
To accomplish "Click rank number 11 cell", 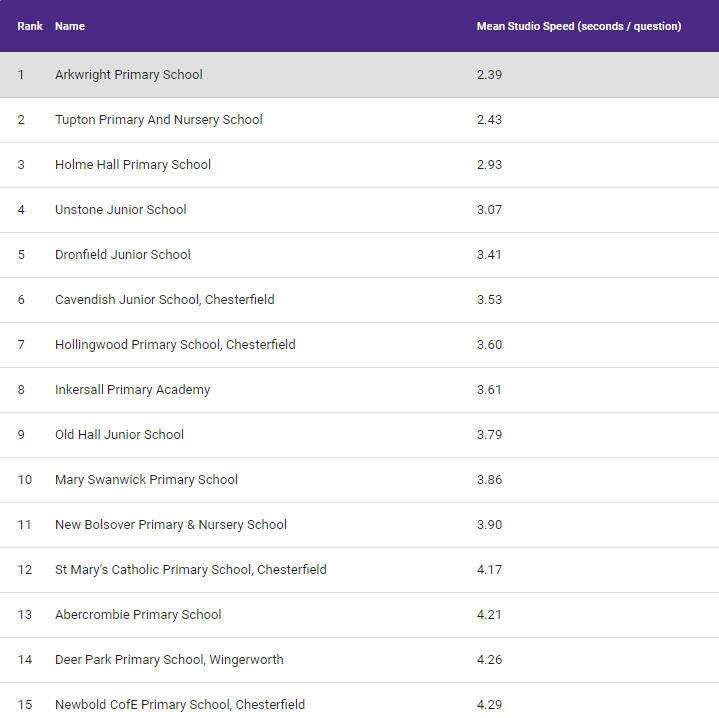I will pyautogui.click(x=24, y=524).
